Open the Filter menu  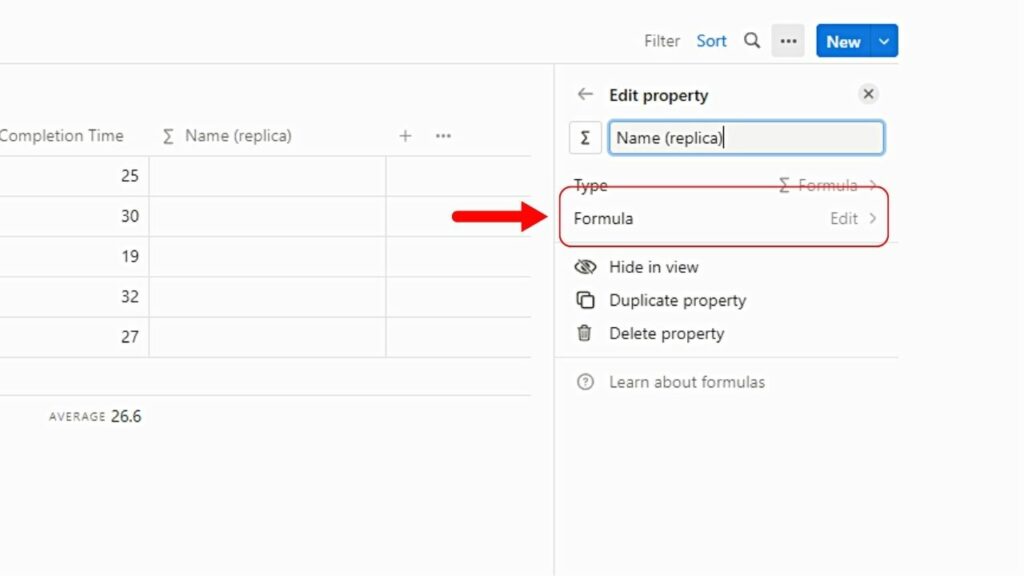click(661, 41)
